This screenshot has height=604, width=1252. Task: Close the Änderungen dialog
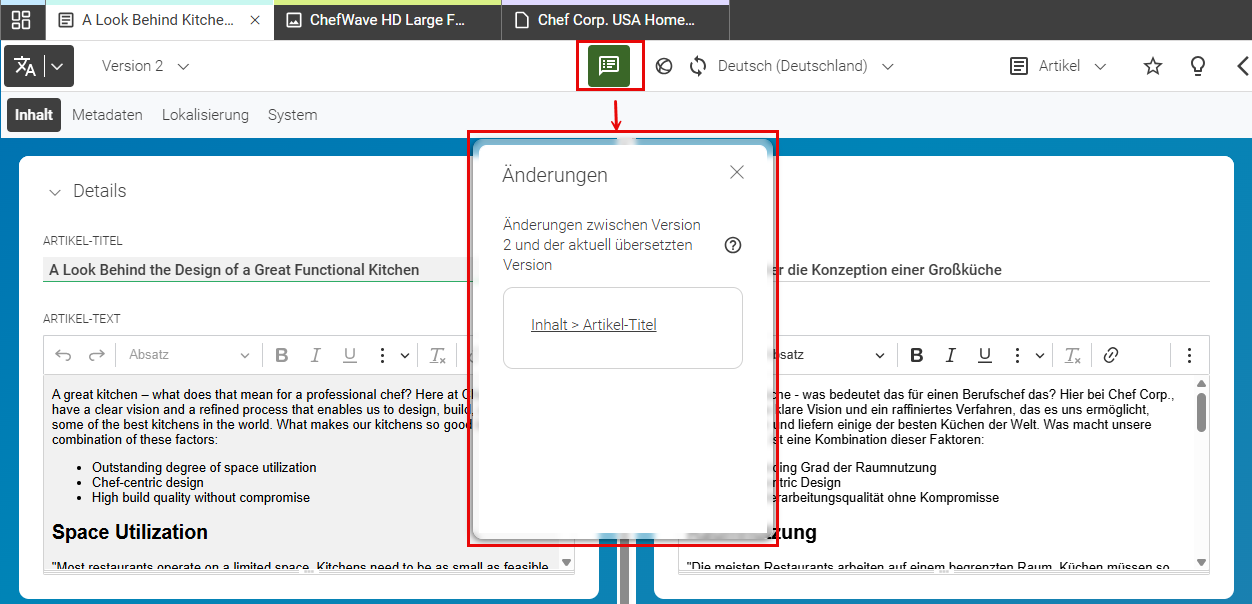coord(737,172)
